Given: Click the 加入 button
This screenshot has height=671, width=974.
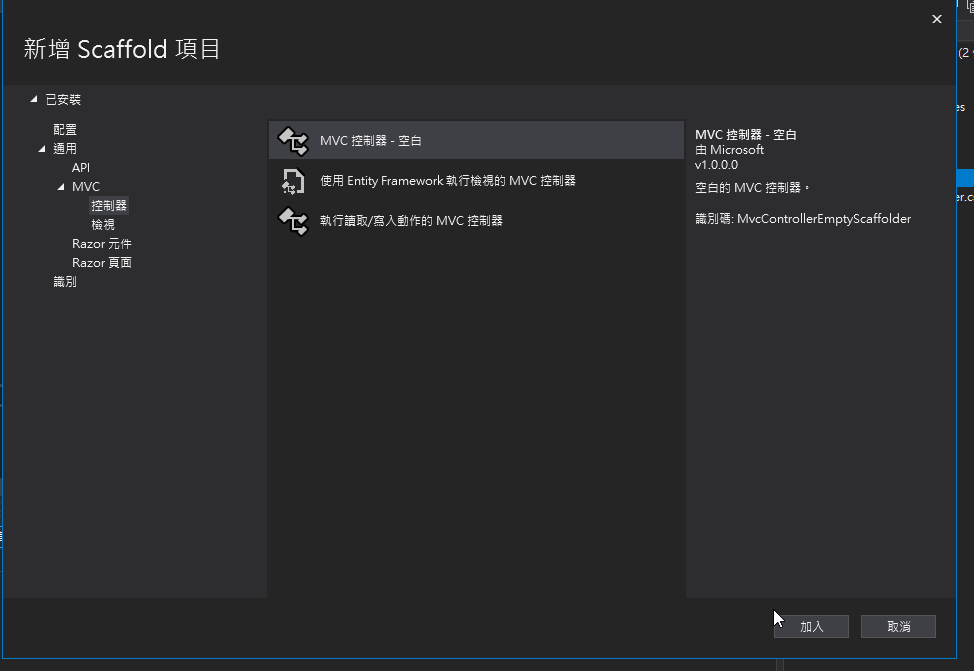Looking at the screenshot, I should (811, 626).
